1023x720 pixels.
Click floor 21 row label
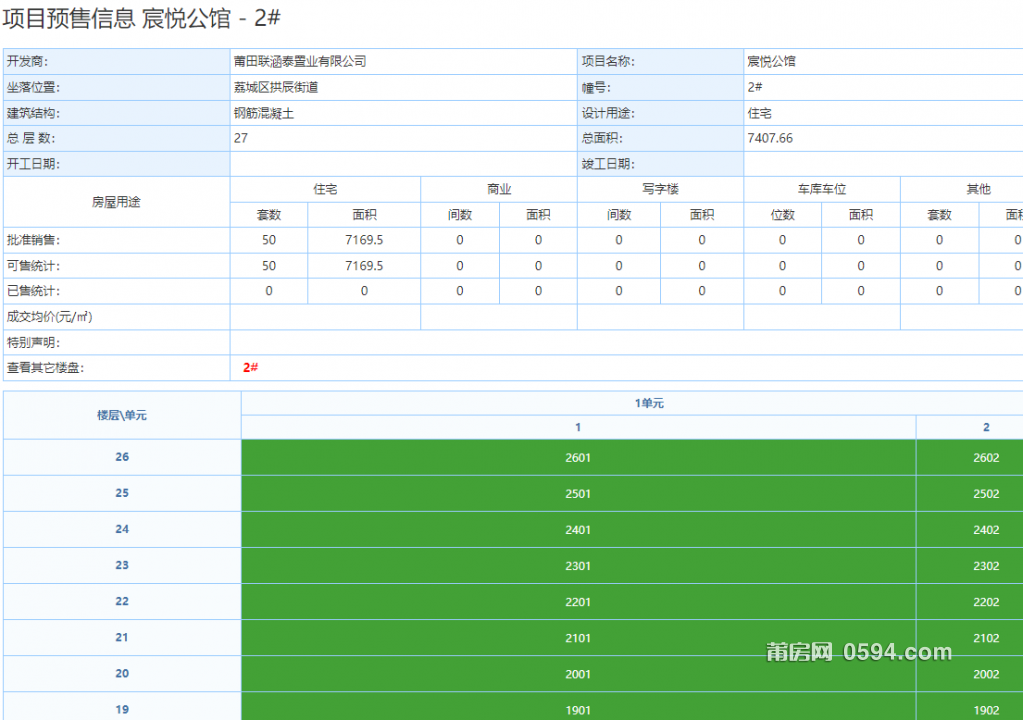[122, 637]
